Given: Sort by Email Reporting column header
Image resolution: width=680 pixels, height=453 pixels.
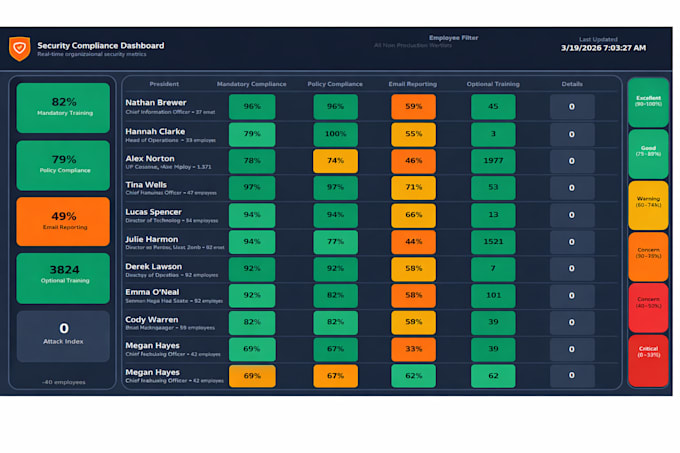Looking at the screenshot, I should (412, 84).
